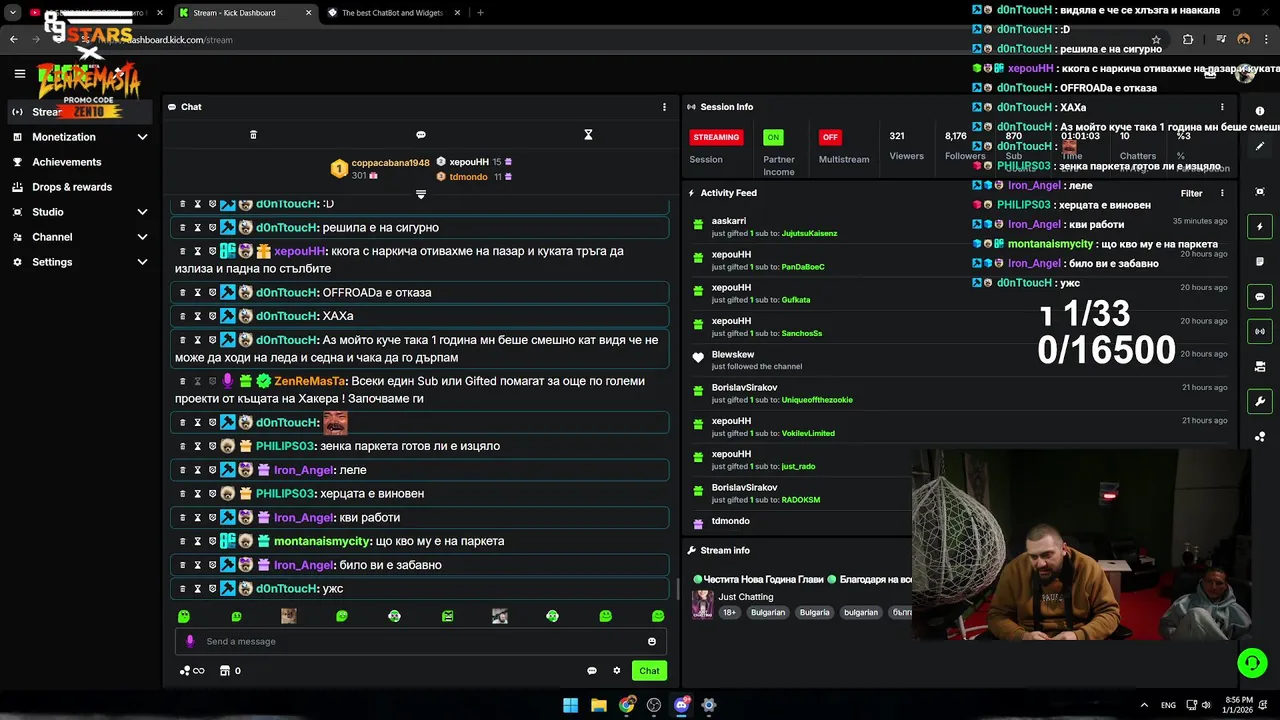1280x720 pixels.
Task: Click into Send a message field
Action: [420, 642]
